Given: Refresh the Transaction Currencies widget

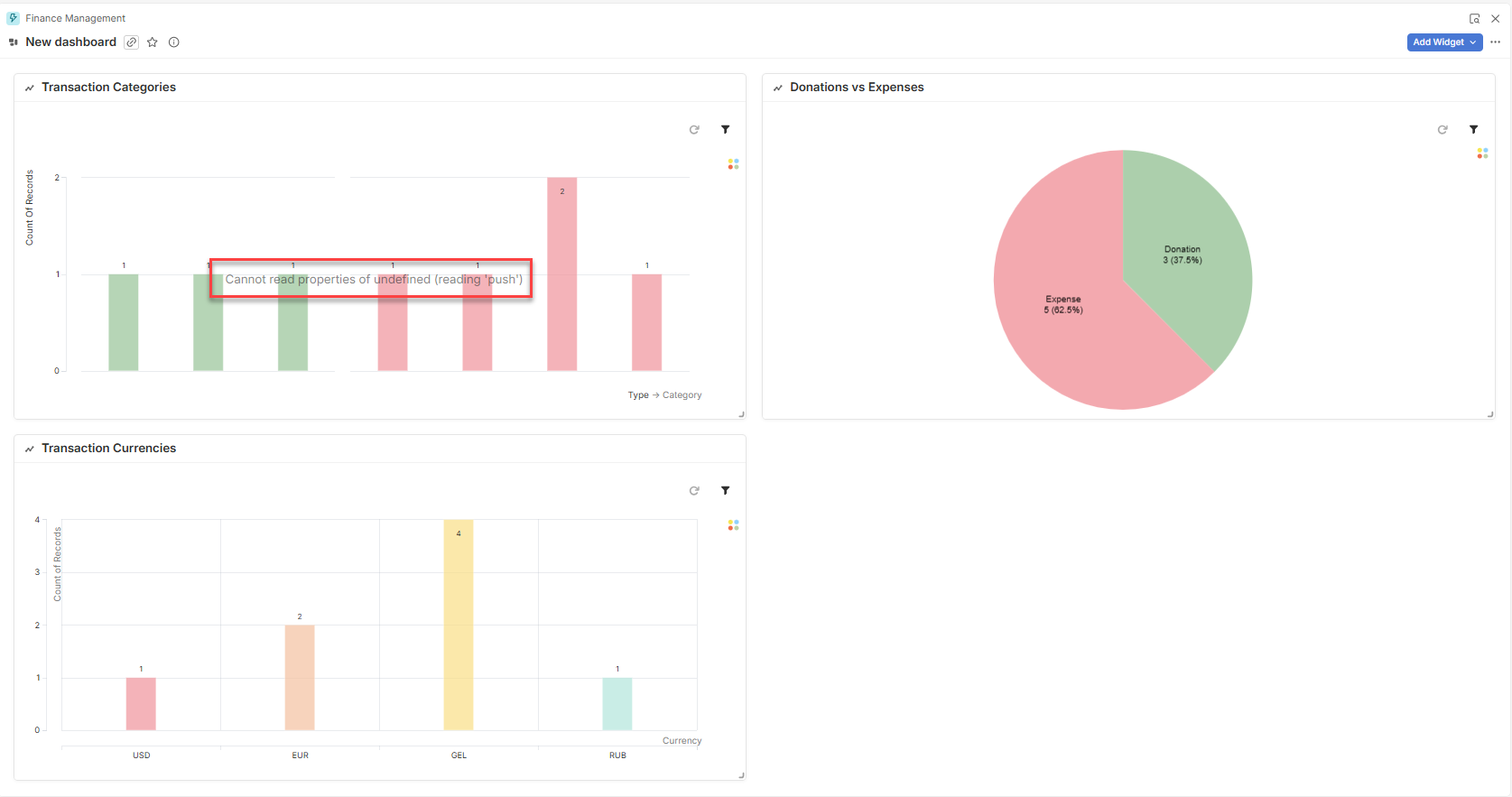Looking at the screenshot, I should coord(694,491).
